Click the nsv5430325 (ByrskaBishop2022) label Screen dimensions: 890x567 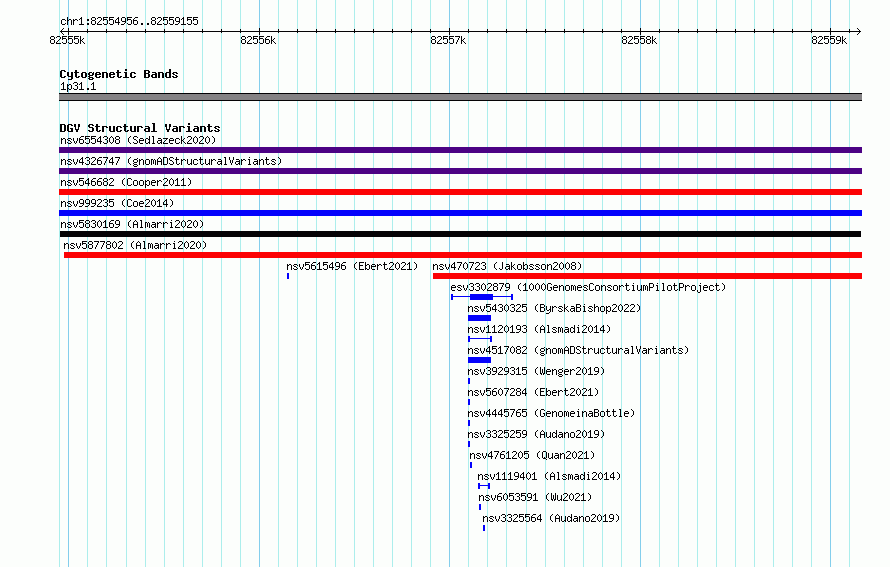click(554, 308)
